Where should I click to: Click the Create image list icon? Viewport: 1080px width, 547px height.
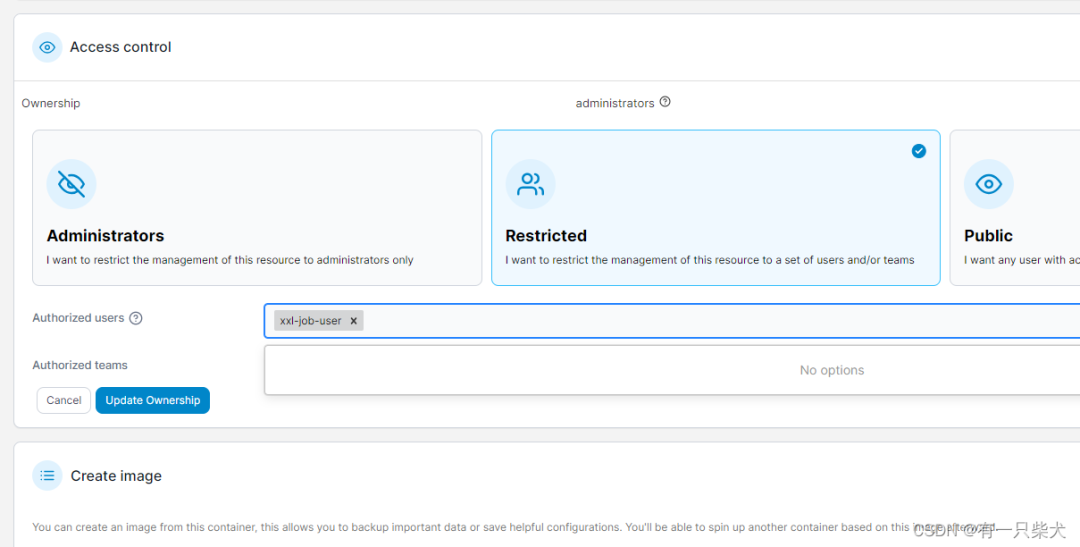point(47,475)
